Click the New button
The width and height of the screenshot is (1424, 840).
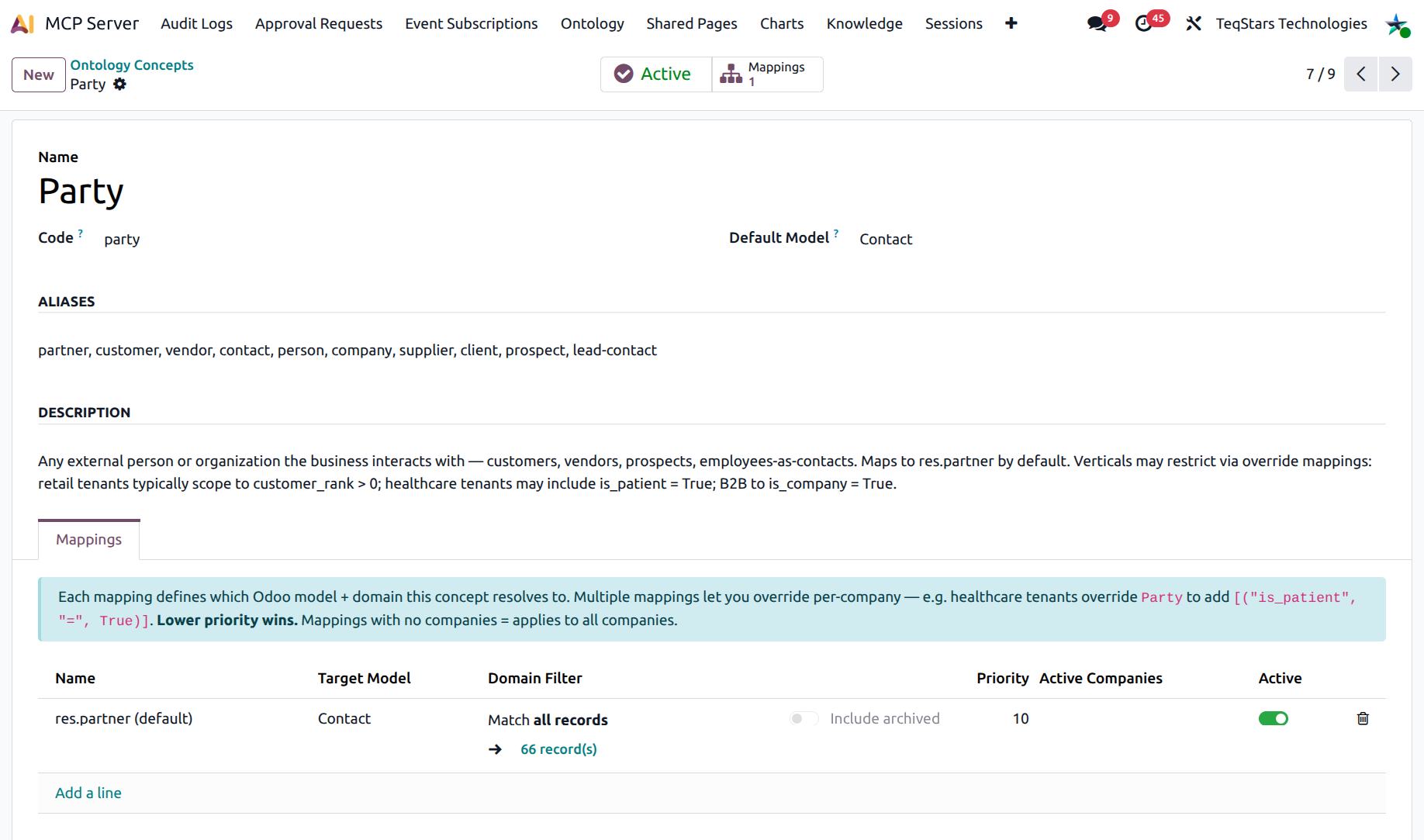coord(39,74)
